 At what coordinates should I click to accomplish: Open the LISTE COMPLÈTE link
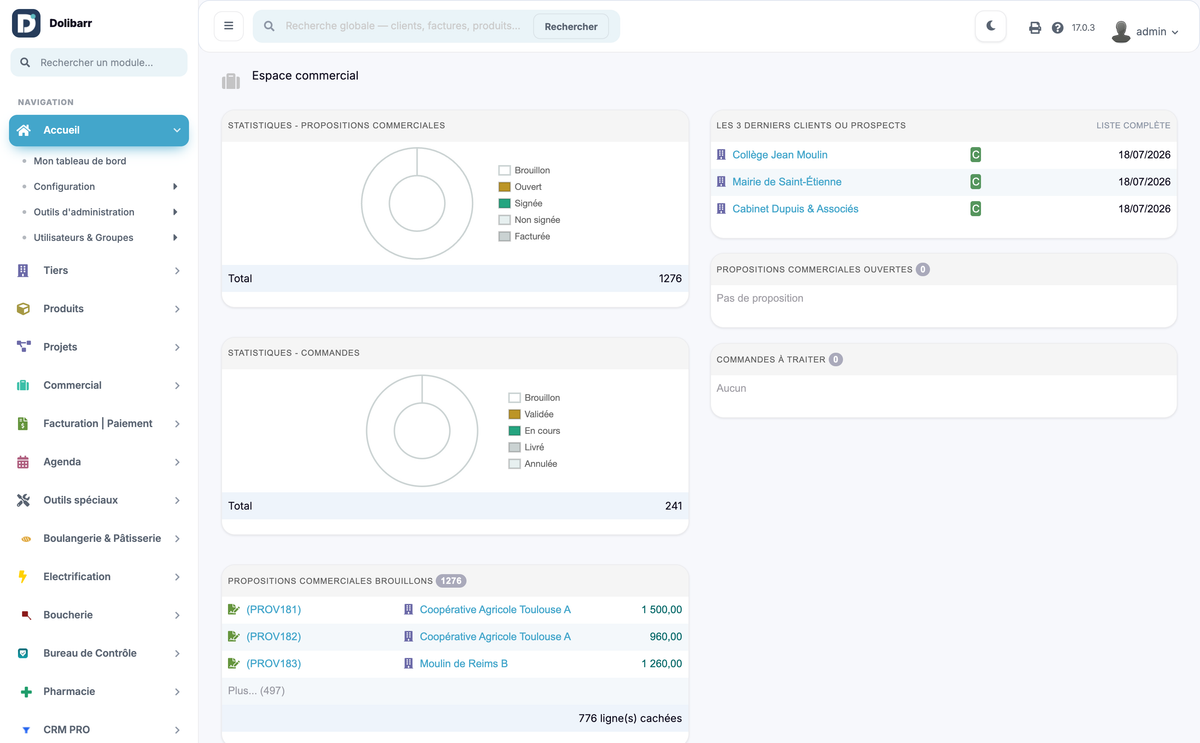[1133, 126]
